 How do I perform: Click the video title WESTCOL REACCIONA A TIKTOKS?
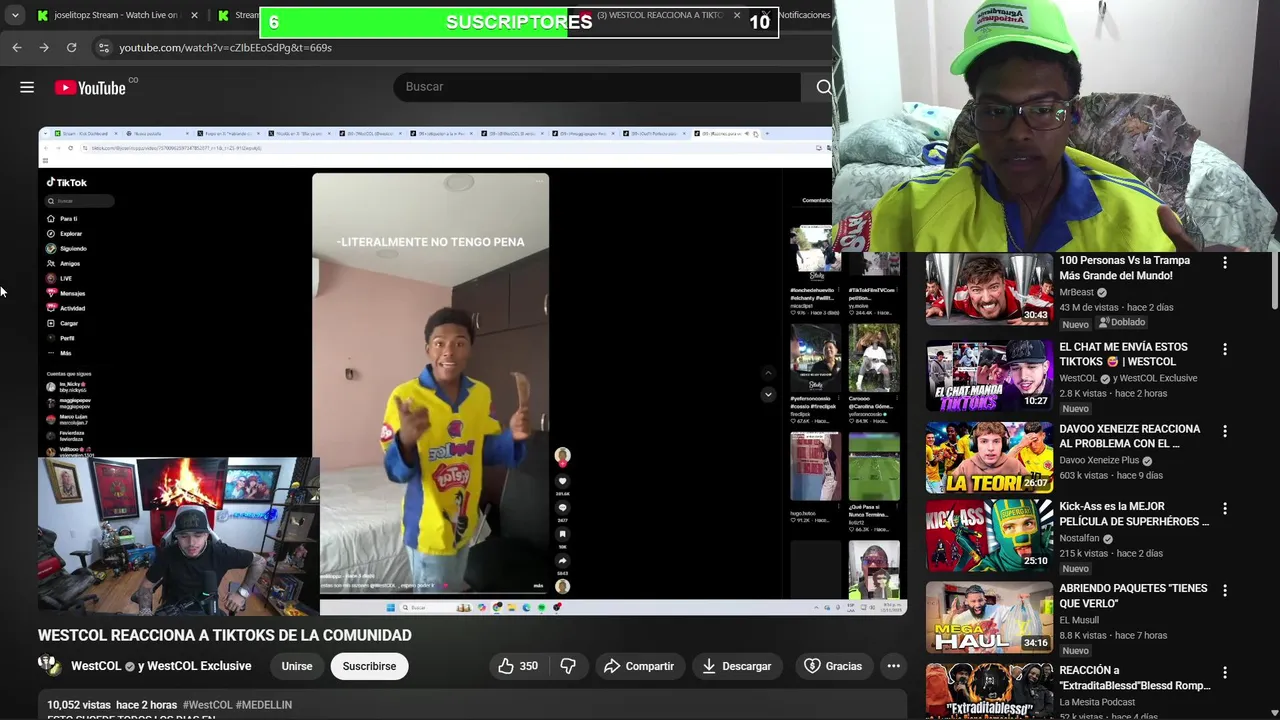(x=225, y=635)
